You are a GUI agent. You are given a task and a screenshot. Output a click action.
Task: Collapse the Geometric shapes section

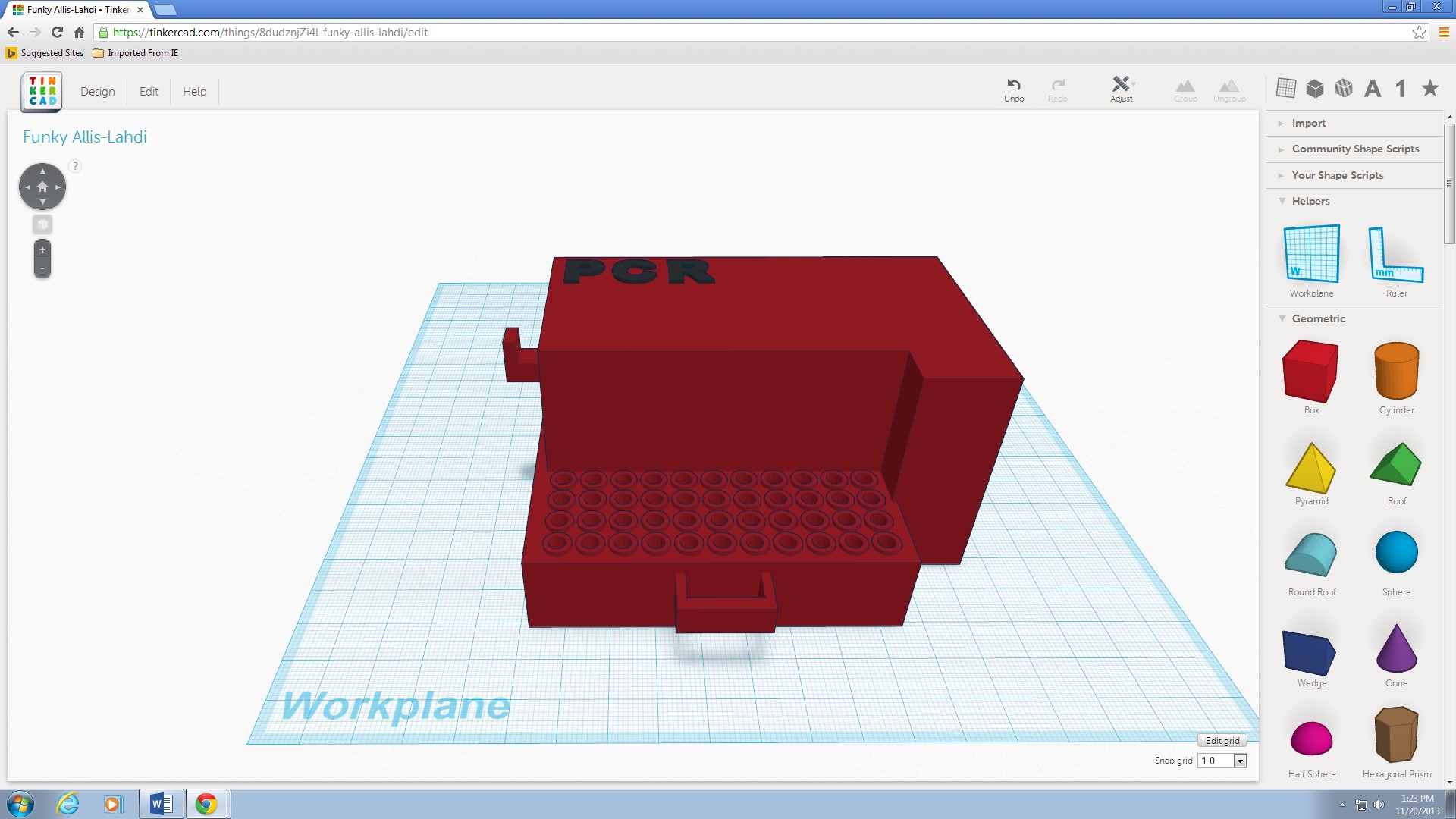[1317, 318]
